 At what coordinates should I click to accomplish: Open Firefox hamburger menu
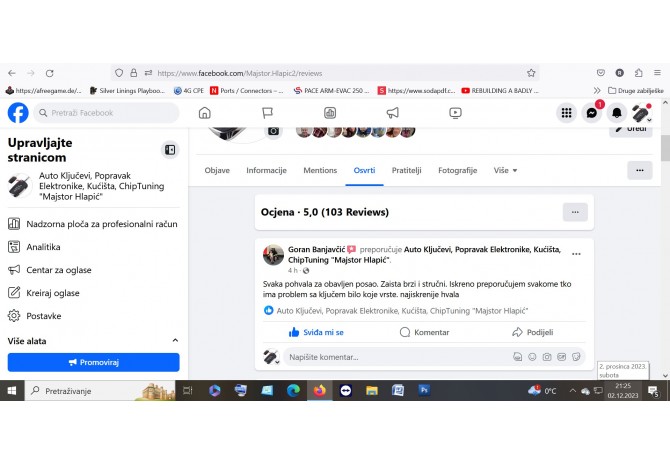point(657,73)
